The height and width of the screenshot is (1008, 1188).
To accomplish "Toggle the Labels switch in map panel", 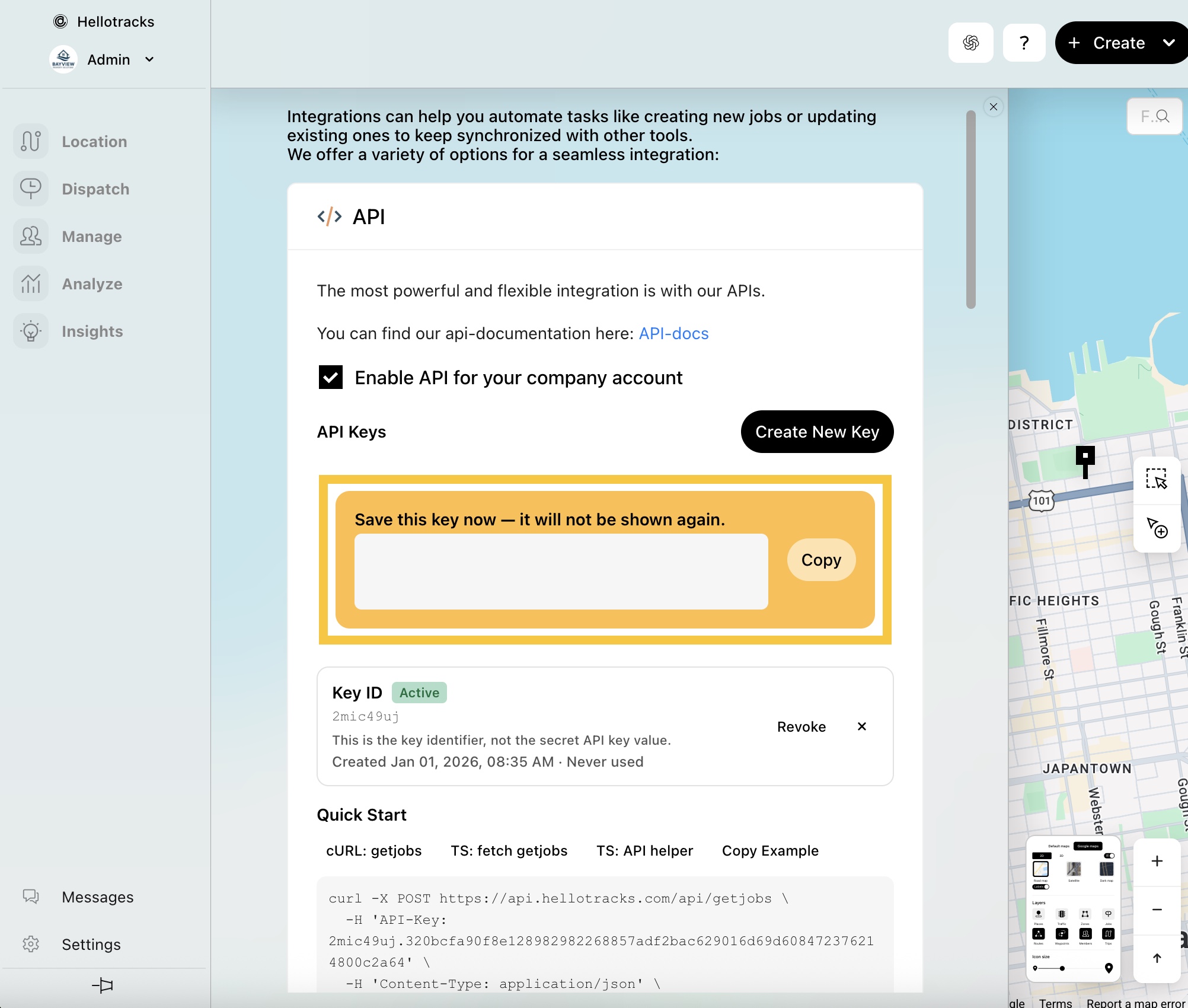I will tap(1041, 887).
